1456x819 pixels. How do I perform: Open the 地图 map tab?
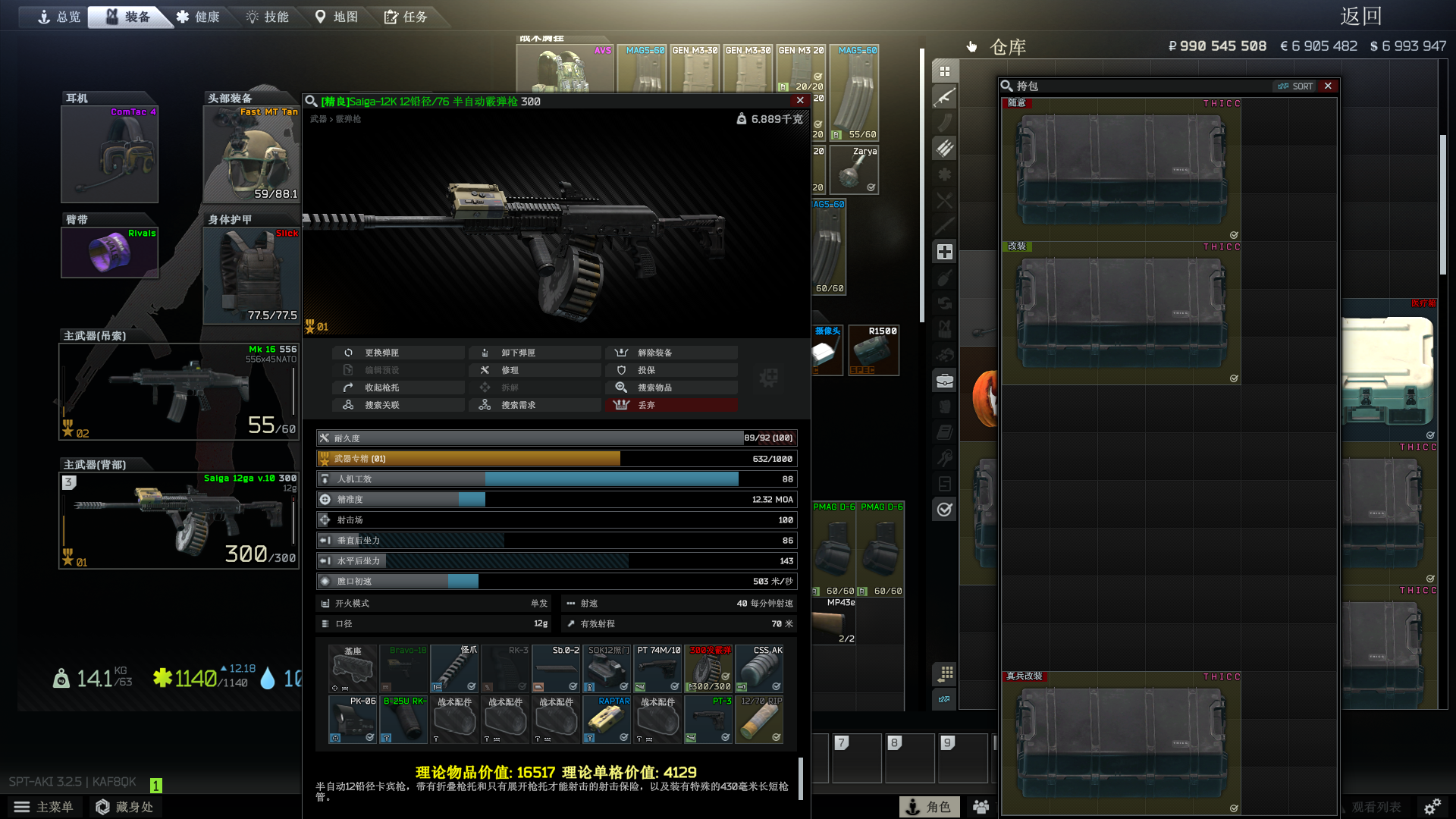click(x=337, y=17)
